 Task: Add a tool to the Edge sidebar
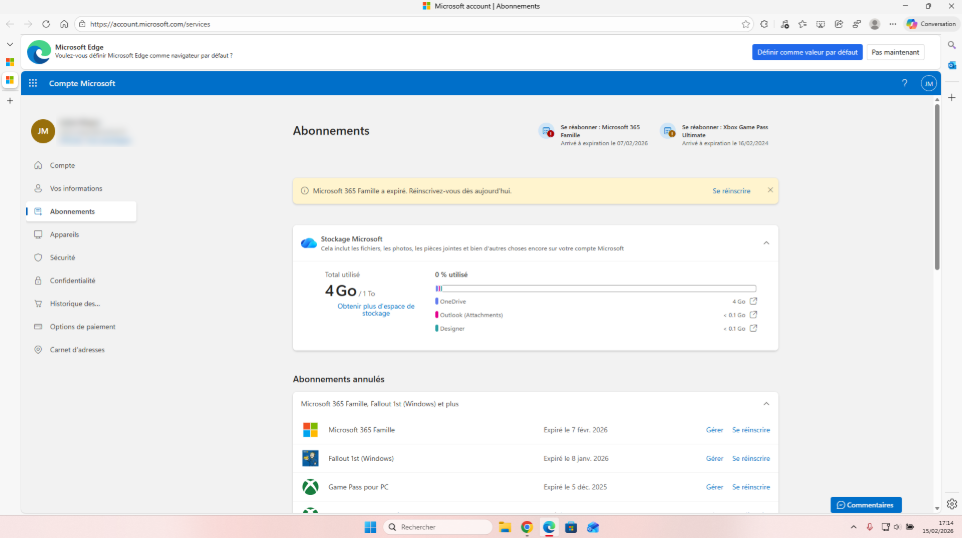(x=952, y=98)
